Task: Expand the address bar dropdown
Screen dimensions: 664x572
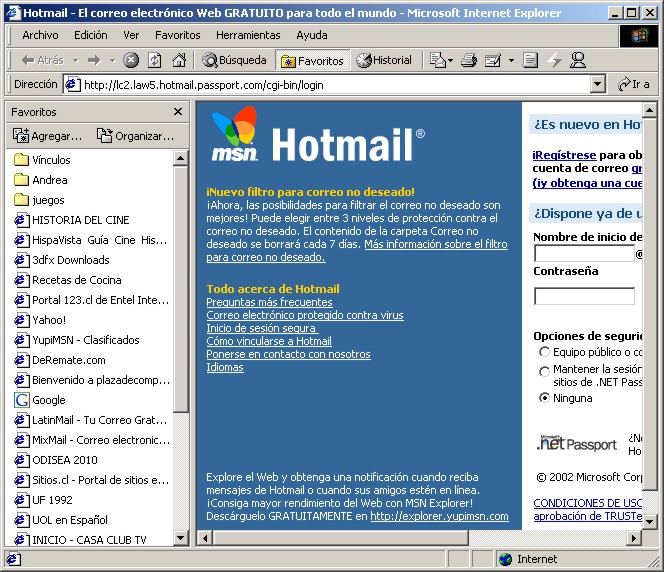Action: click(597, 85)
